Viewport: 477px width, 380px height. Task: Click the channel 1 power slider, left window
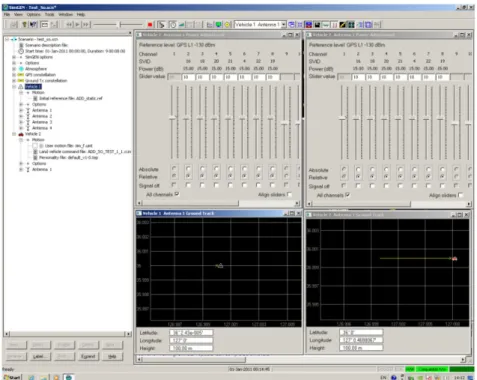[x=172, y=118]
